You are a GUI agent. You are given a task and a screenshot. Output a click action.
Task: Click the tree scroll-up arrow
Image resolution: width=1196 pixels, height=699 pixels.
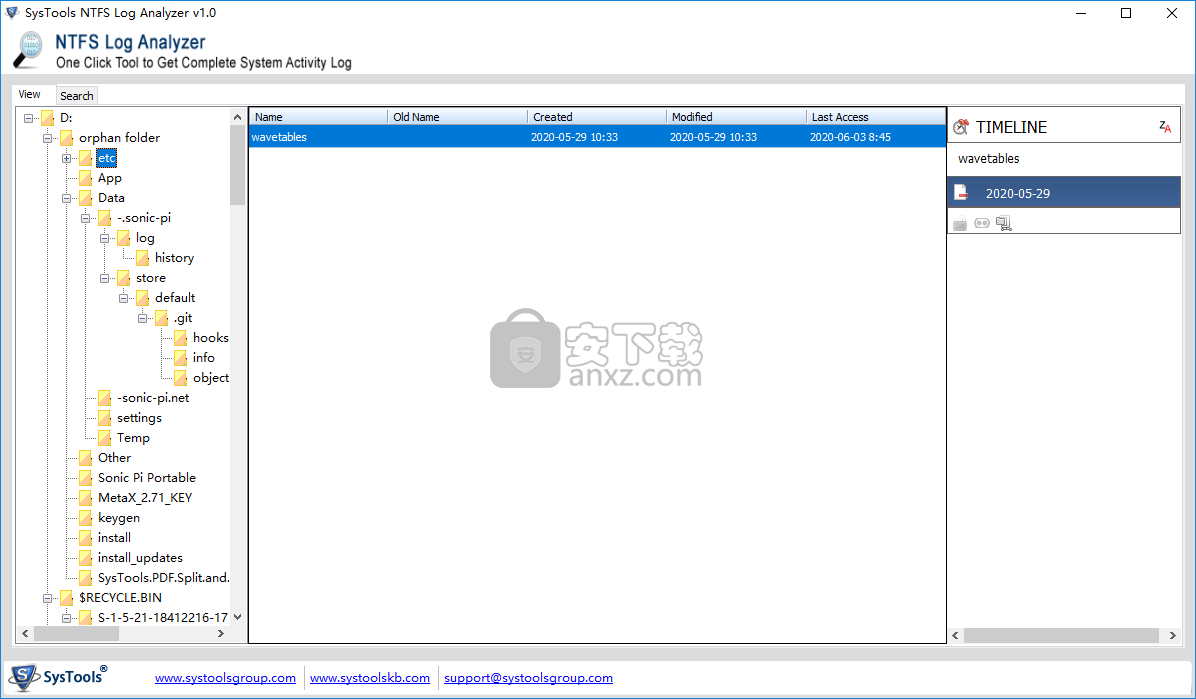[237, 117]
